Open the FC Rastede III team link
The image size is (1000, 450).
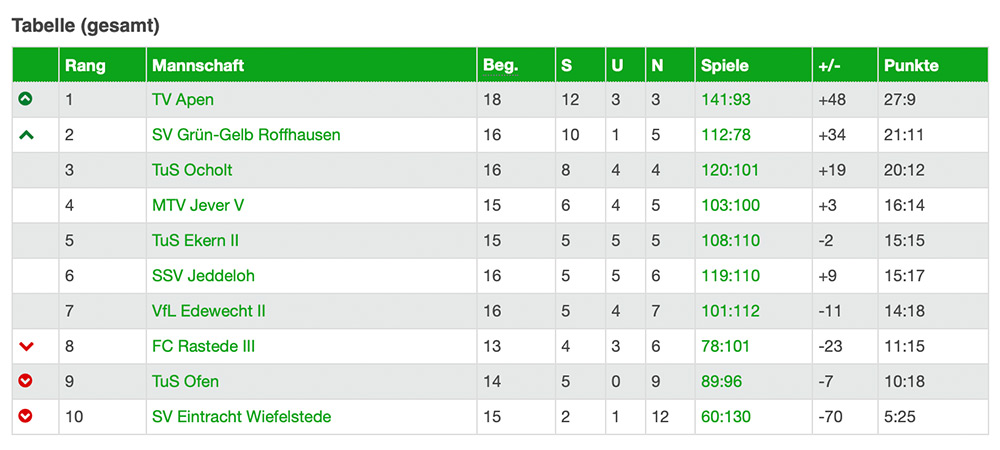click(204, 346)
